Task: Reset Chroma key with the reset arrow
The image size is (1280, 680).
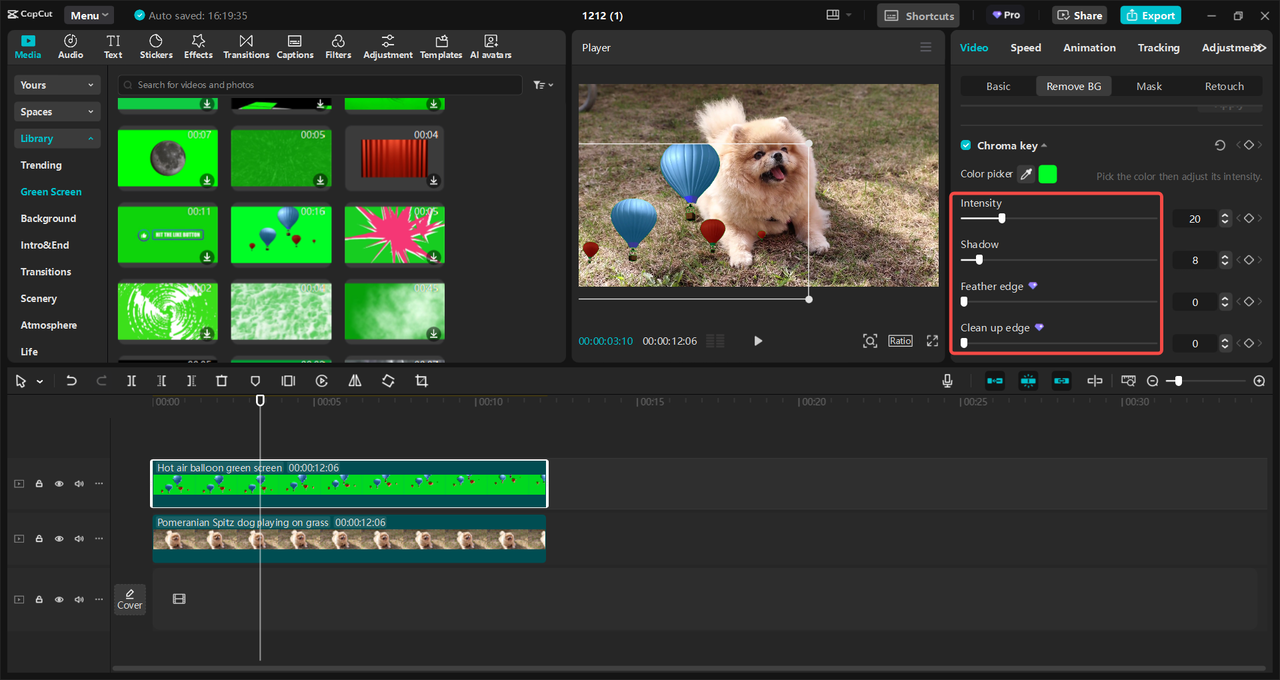Action: [x=1220, y=145]
